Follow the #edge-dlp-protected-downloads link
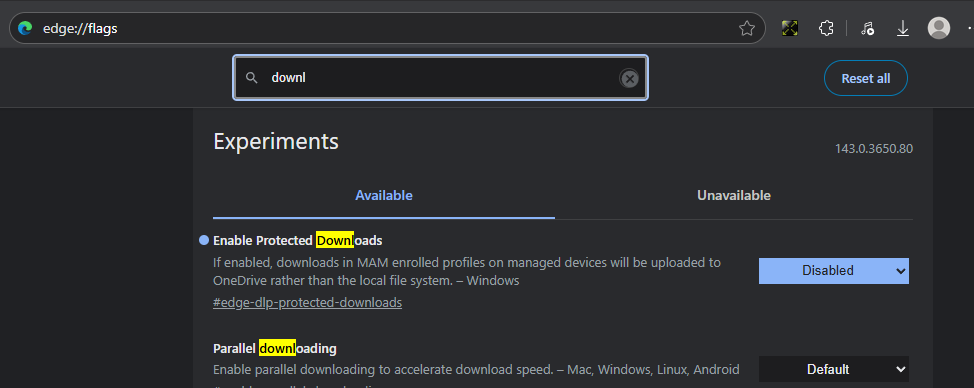The height and width of the screenshot is (388, 974). click(x=307, y=302)
